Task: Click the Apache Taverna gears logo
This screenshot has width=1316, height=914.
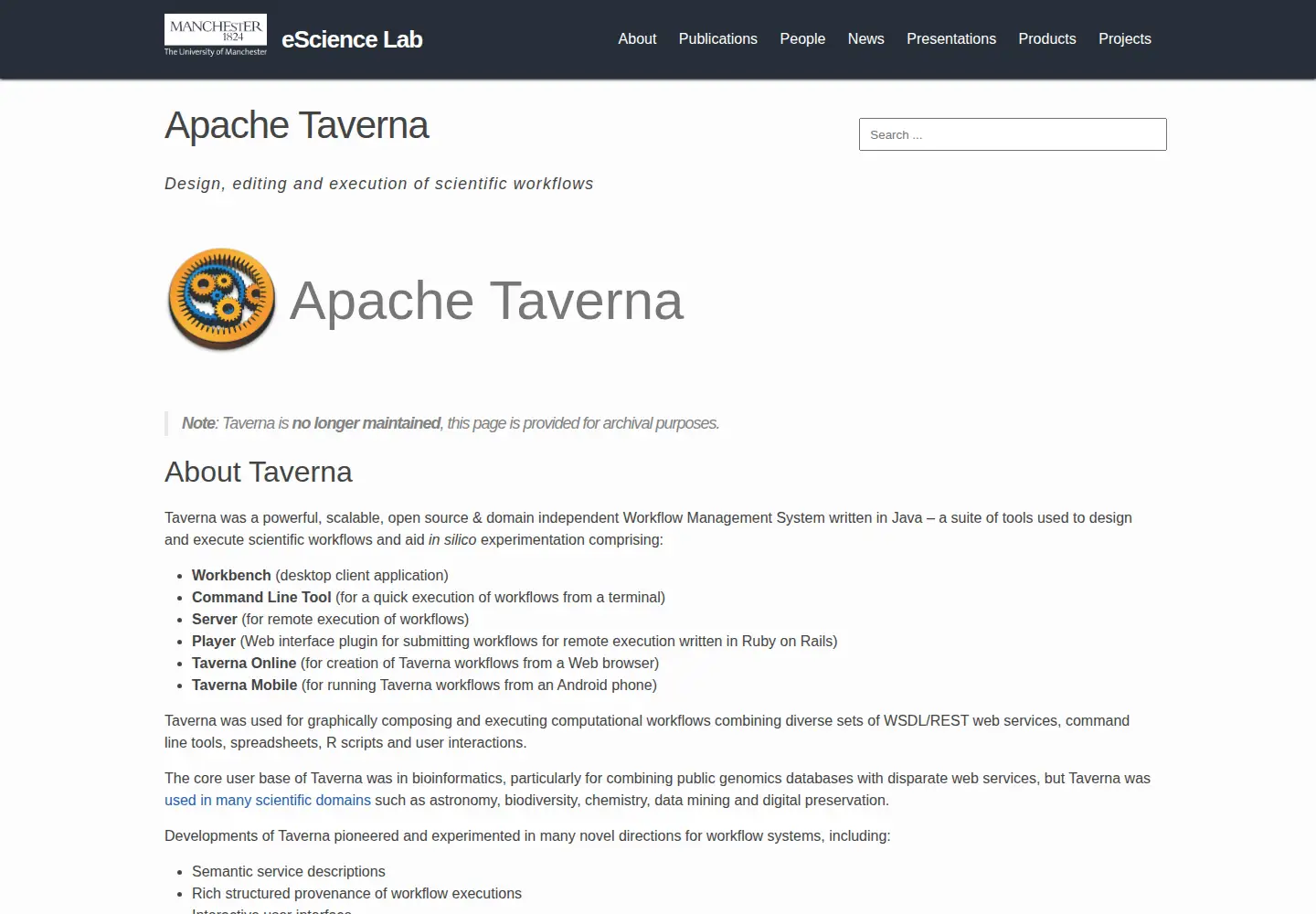Action: pyautogui.click(x=221, y=299)
